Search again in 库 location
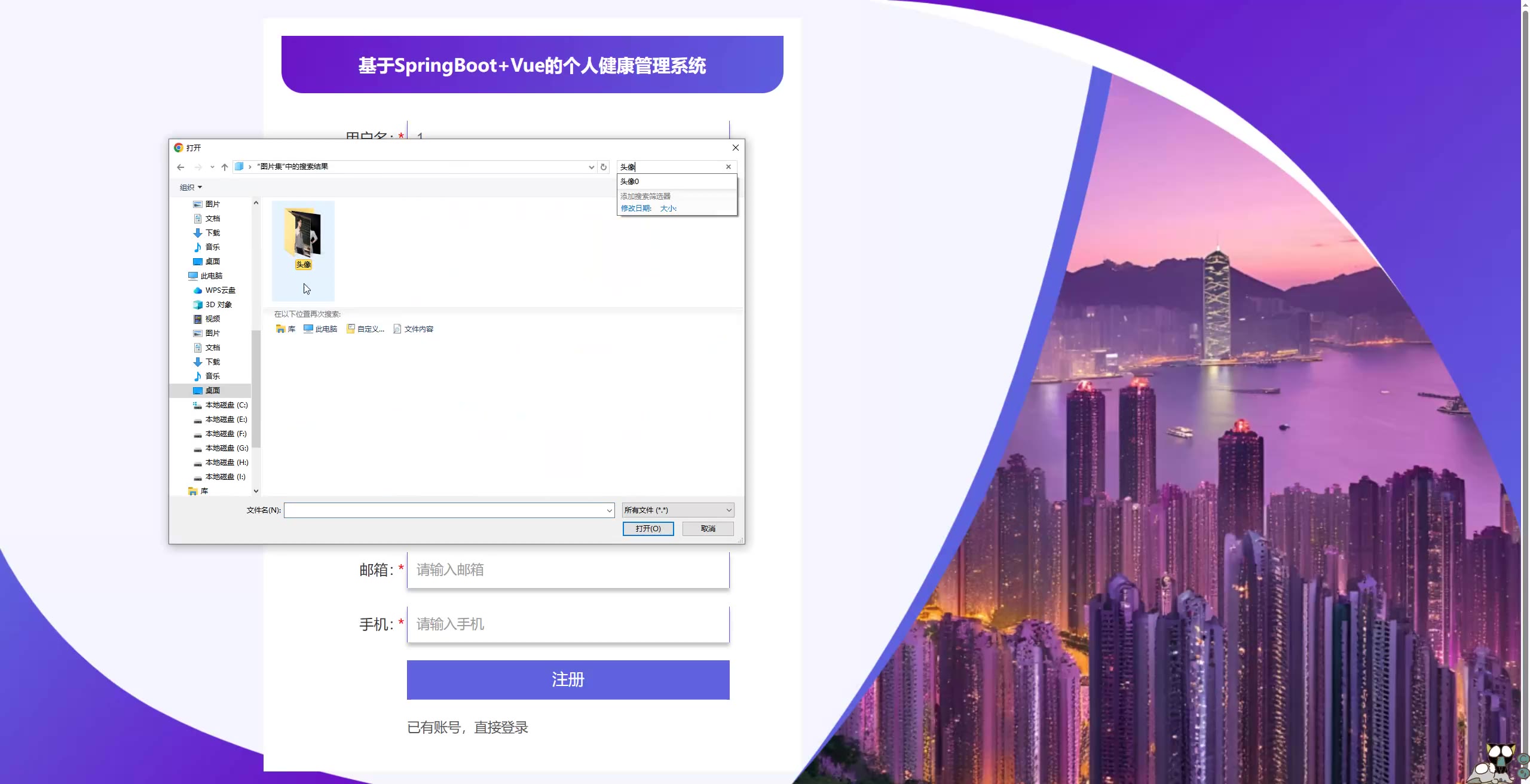 (x=286, y=329)
